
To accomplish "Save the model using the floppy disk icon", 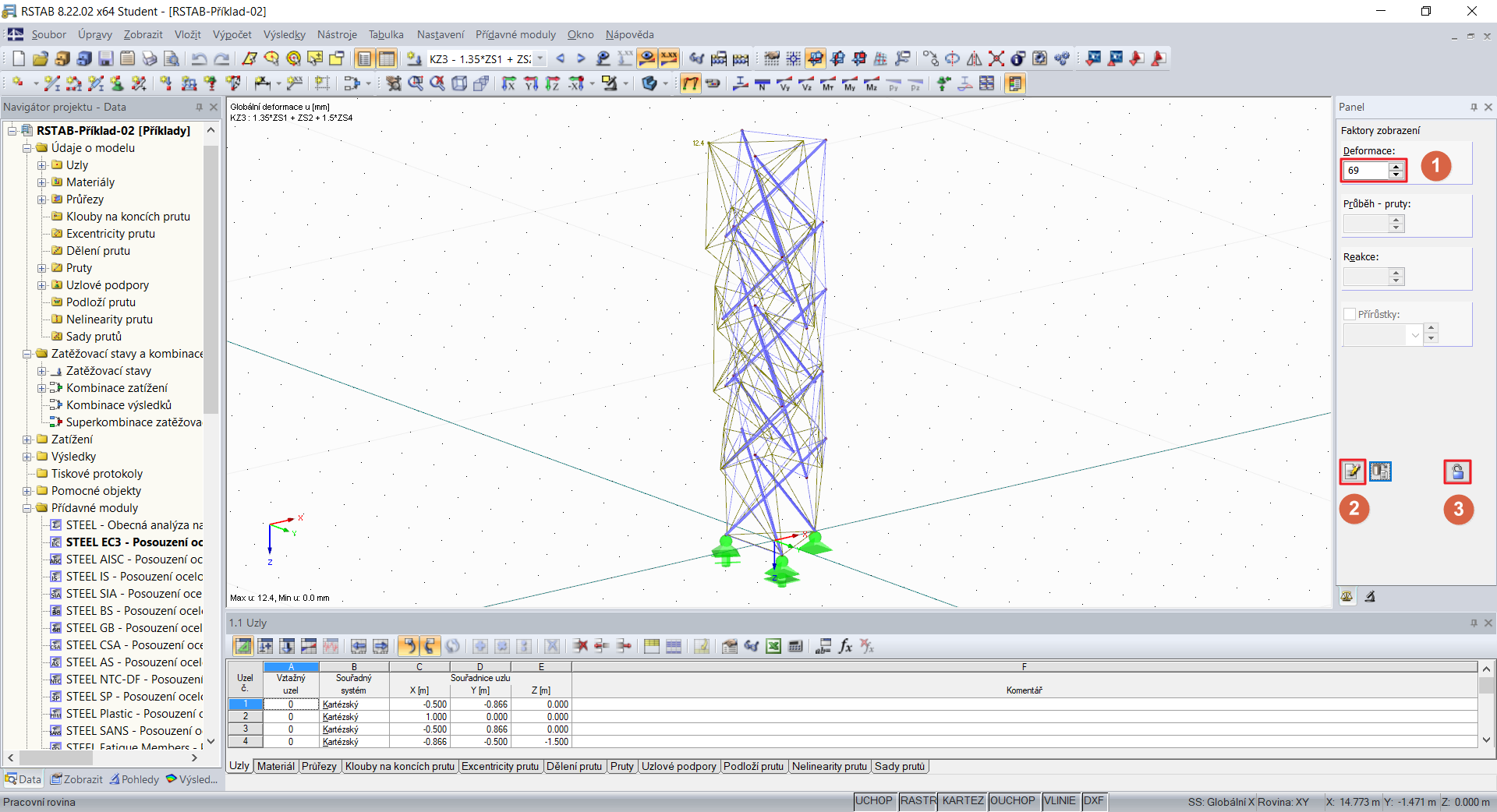I will pos(106,58).
